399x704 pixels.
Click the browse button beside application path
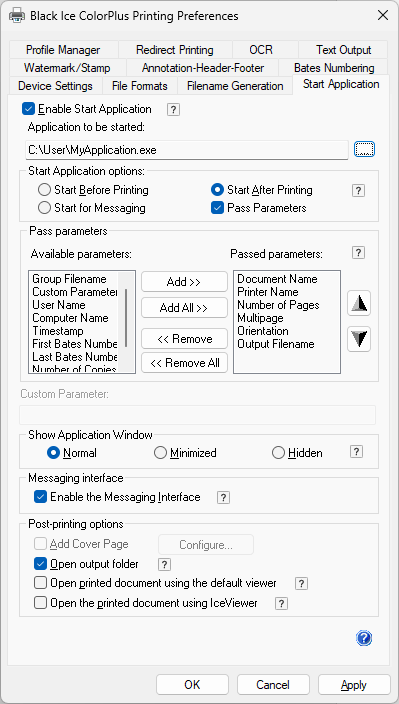pyautogui.click(x=364, y=150)
